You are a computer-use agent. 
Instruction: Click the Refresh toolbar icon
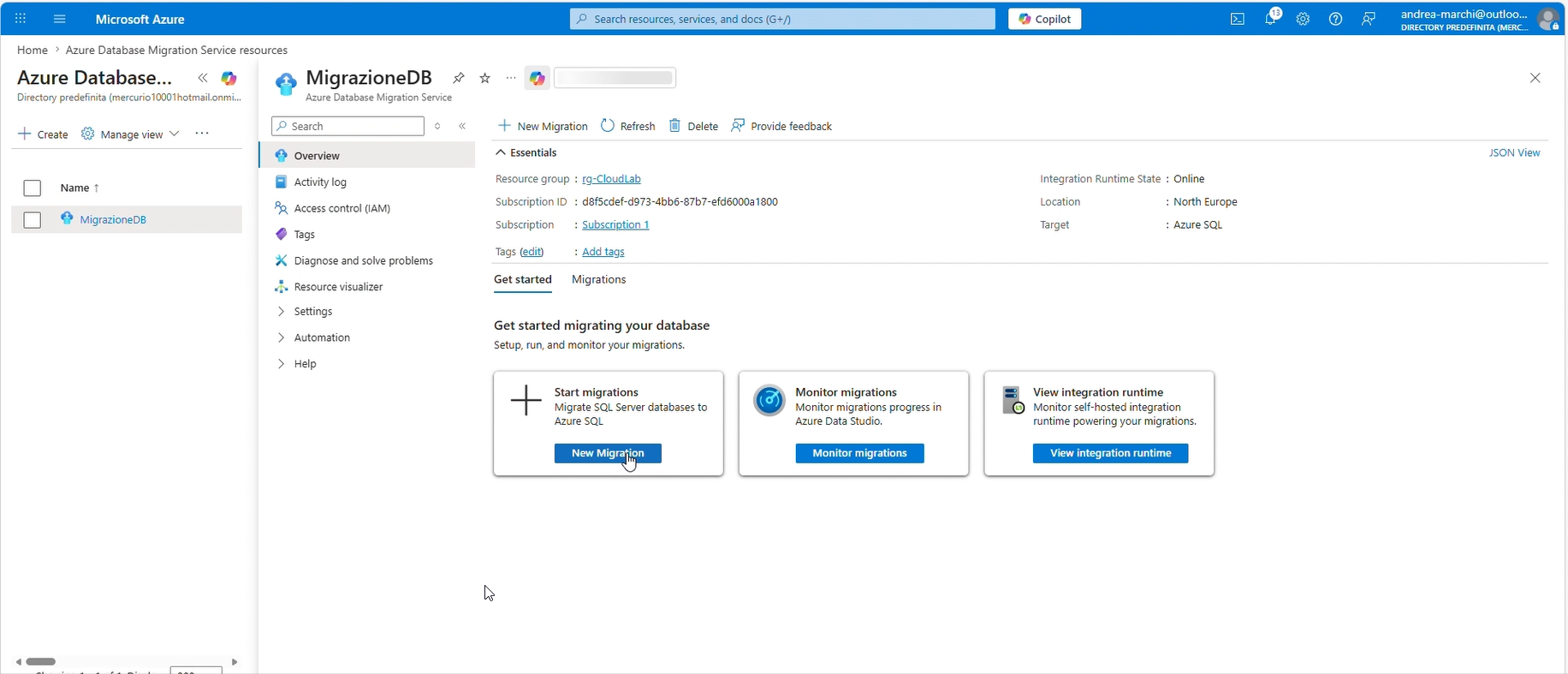pos(608,126)
